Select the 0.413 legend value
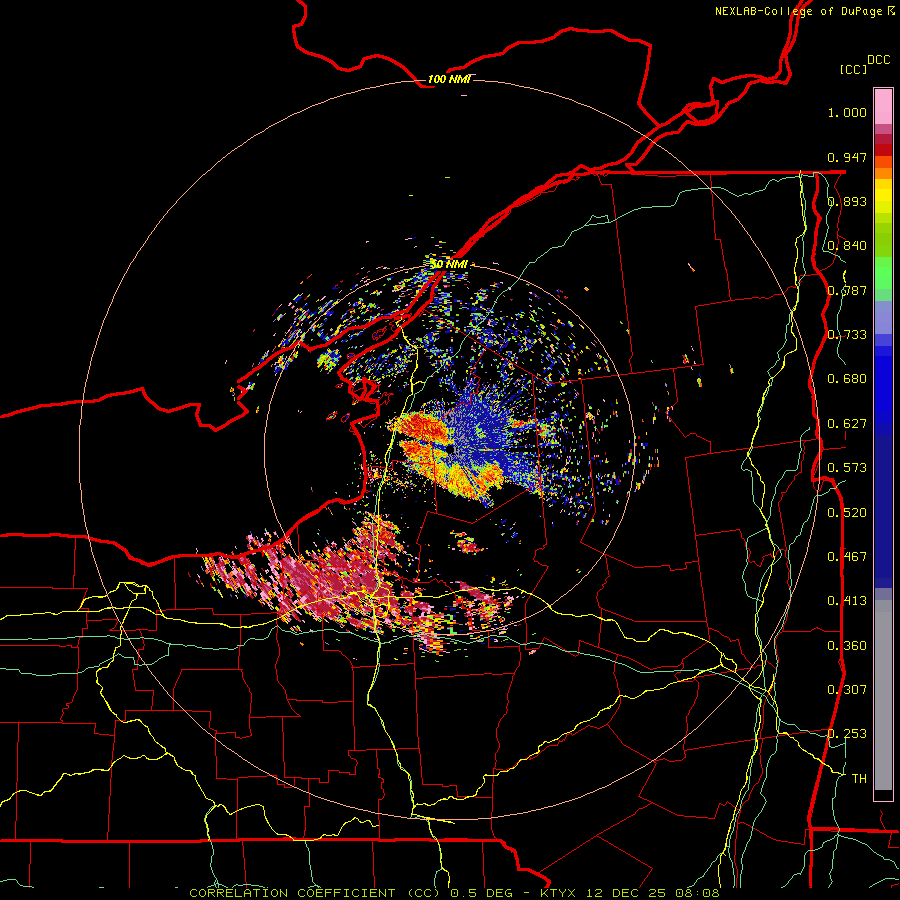 point(847,601)
